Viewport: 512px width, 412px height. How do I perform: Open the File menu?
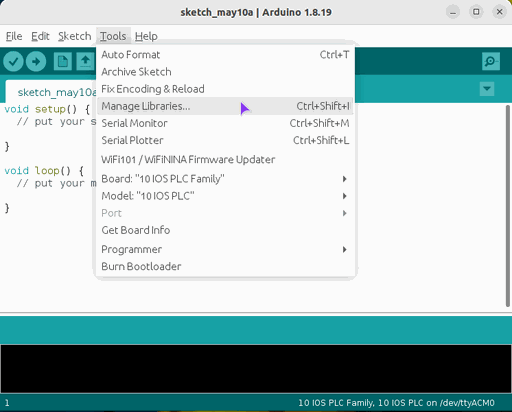point(14,36)
